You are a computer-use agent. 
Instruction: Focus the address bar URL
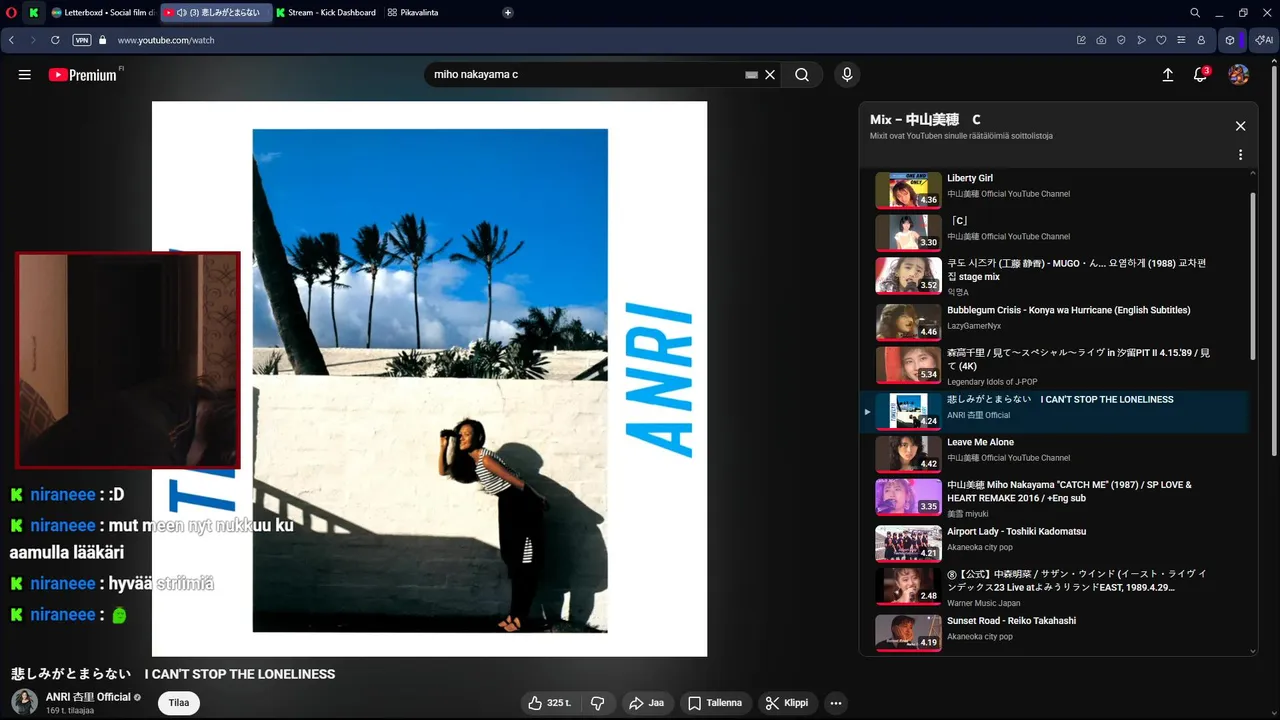[166, 40]
